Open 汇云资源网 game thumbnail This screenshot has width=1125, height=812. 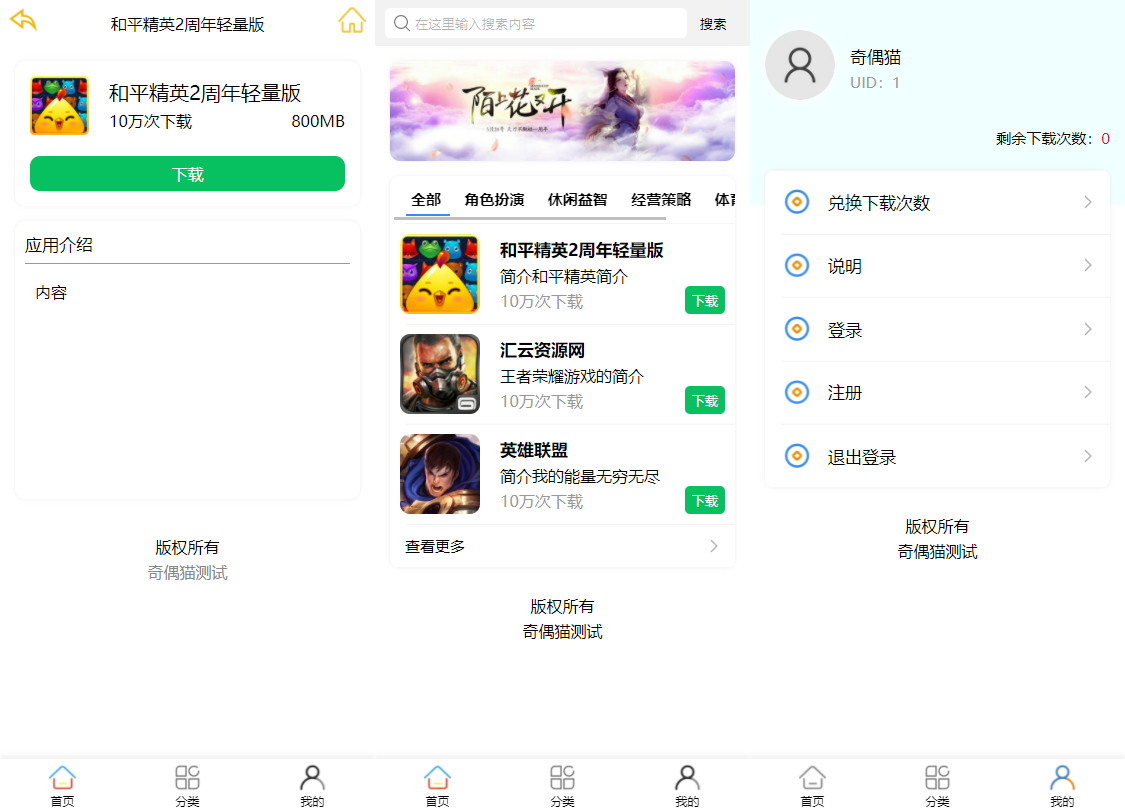click(440, 374)
